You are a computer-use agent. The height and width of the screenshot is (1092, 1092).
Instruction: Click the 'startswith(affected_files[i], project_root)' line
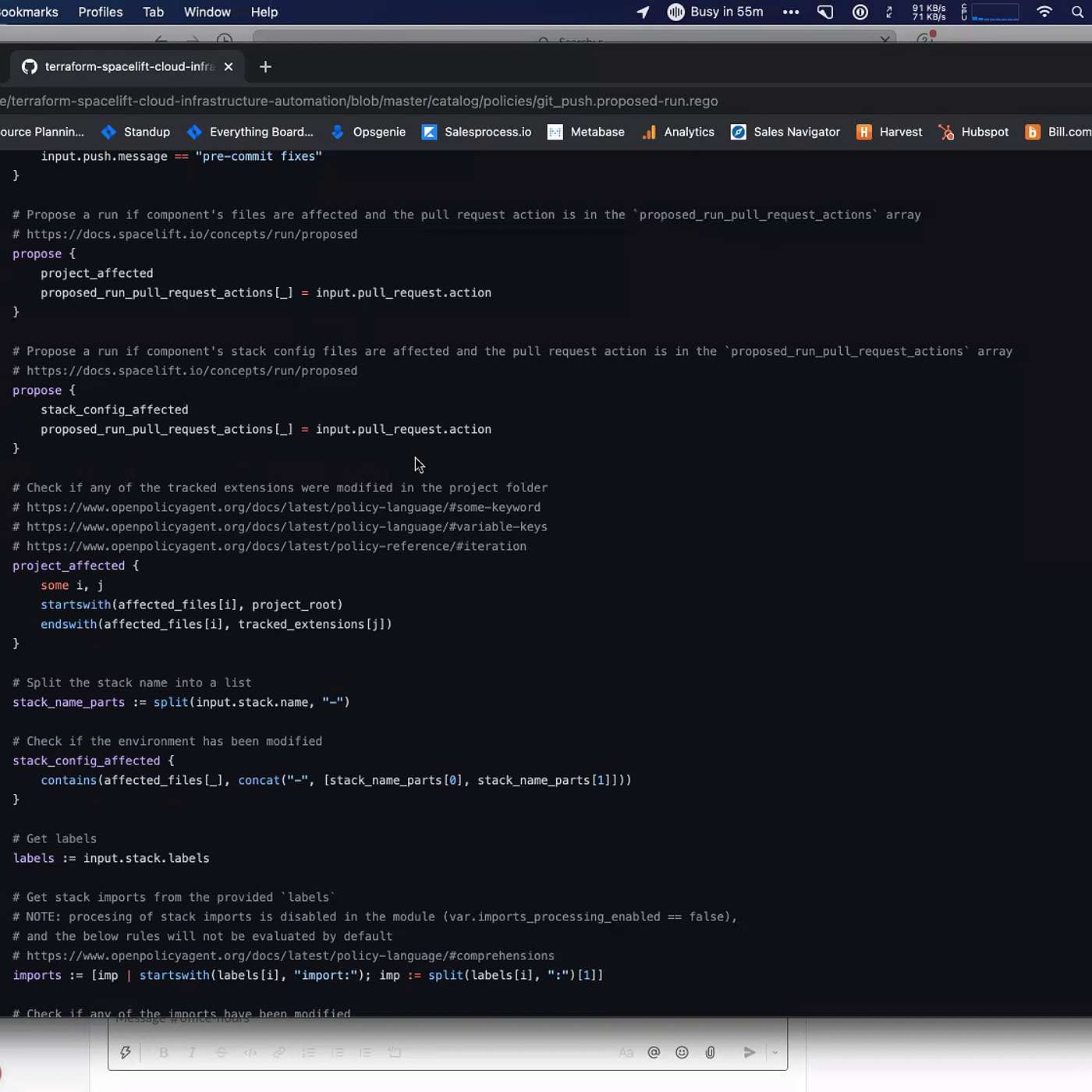coord(192,604)
